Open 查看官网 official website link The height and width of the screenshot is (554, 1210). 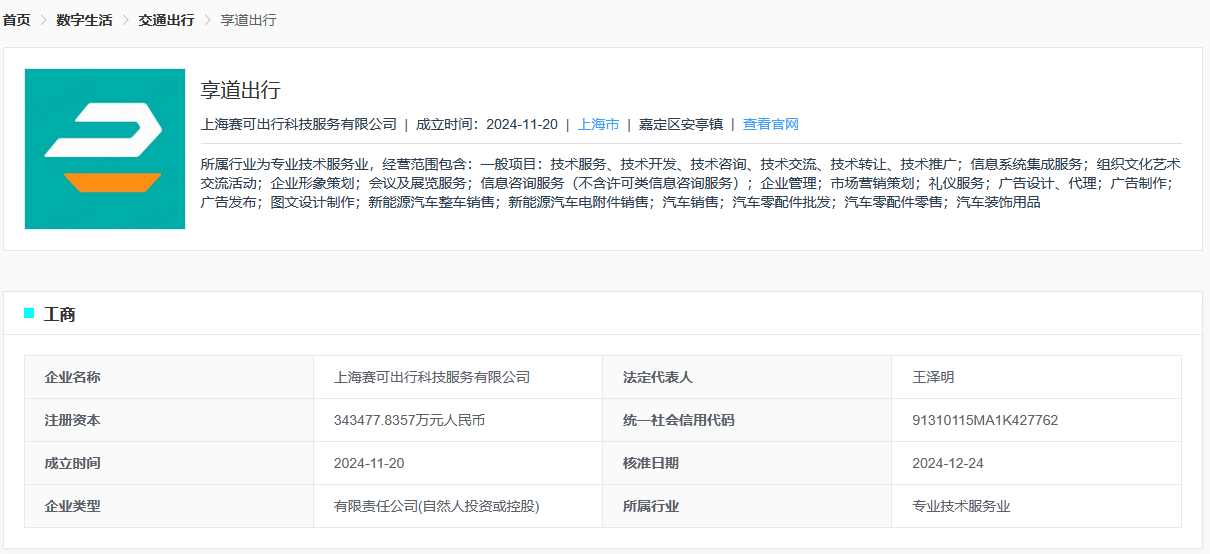click(770, 125)
